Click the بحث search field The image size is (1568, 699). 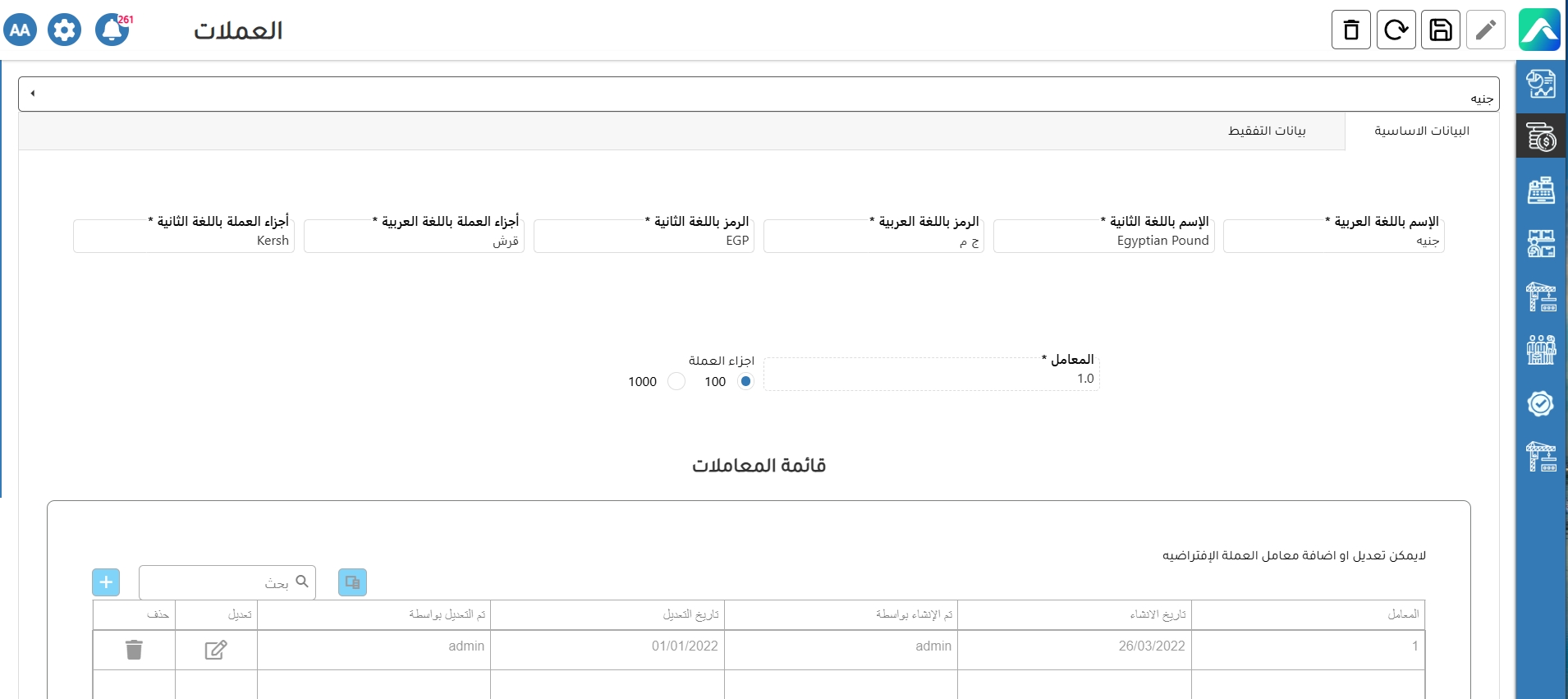(218, 583)
